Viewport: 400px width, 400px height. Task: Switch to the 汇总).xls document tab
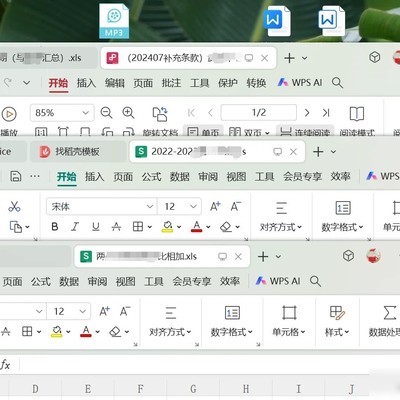click(x=48, y=58)
